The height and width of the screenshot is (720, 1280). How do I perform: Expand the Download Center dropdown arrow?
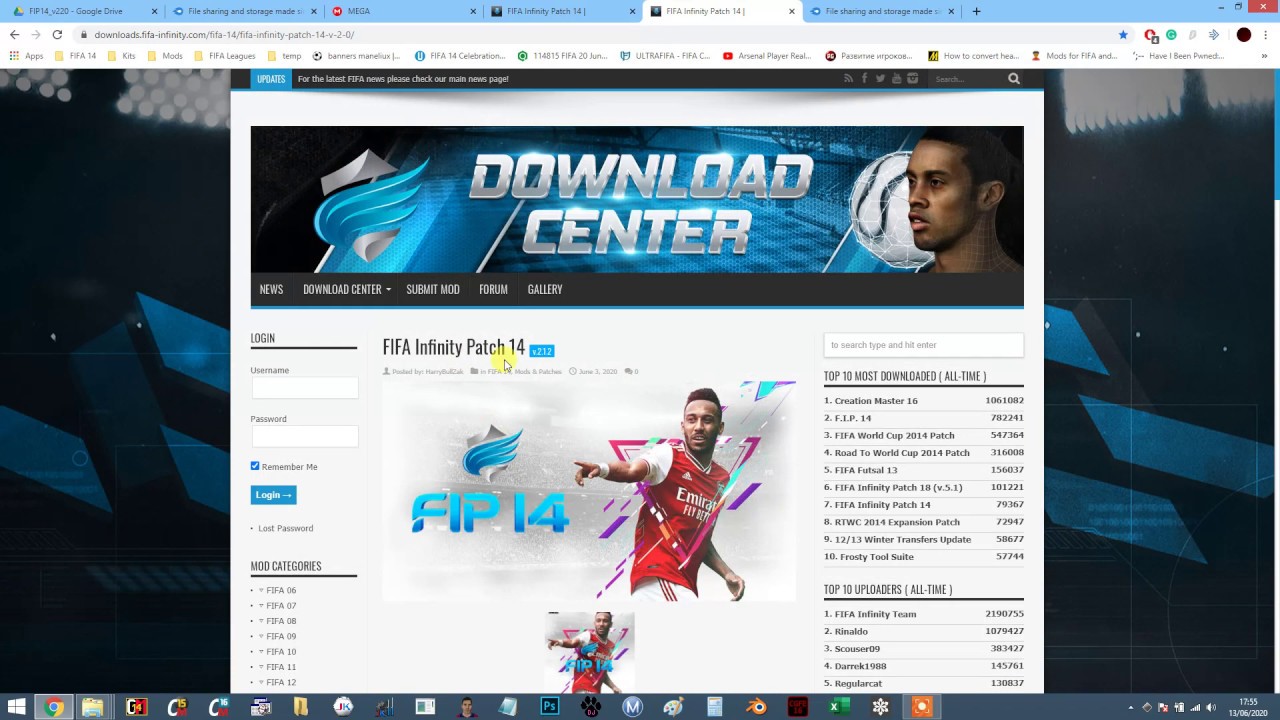click(x=388, y=290)
